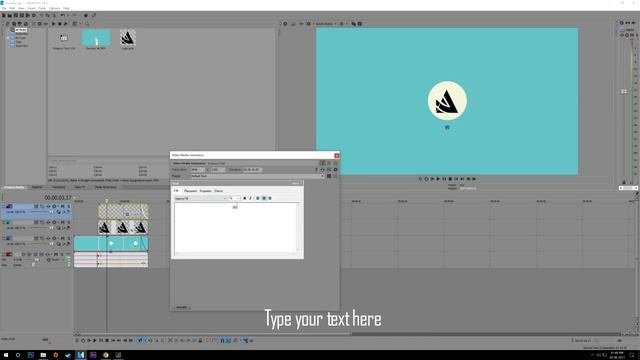640x360 pixels.
Task: Switch to the Explorer tab
Action: (x=37, y=187)
